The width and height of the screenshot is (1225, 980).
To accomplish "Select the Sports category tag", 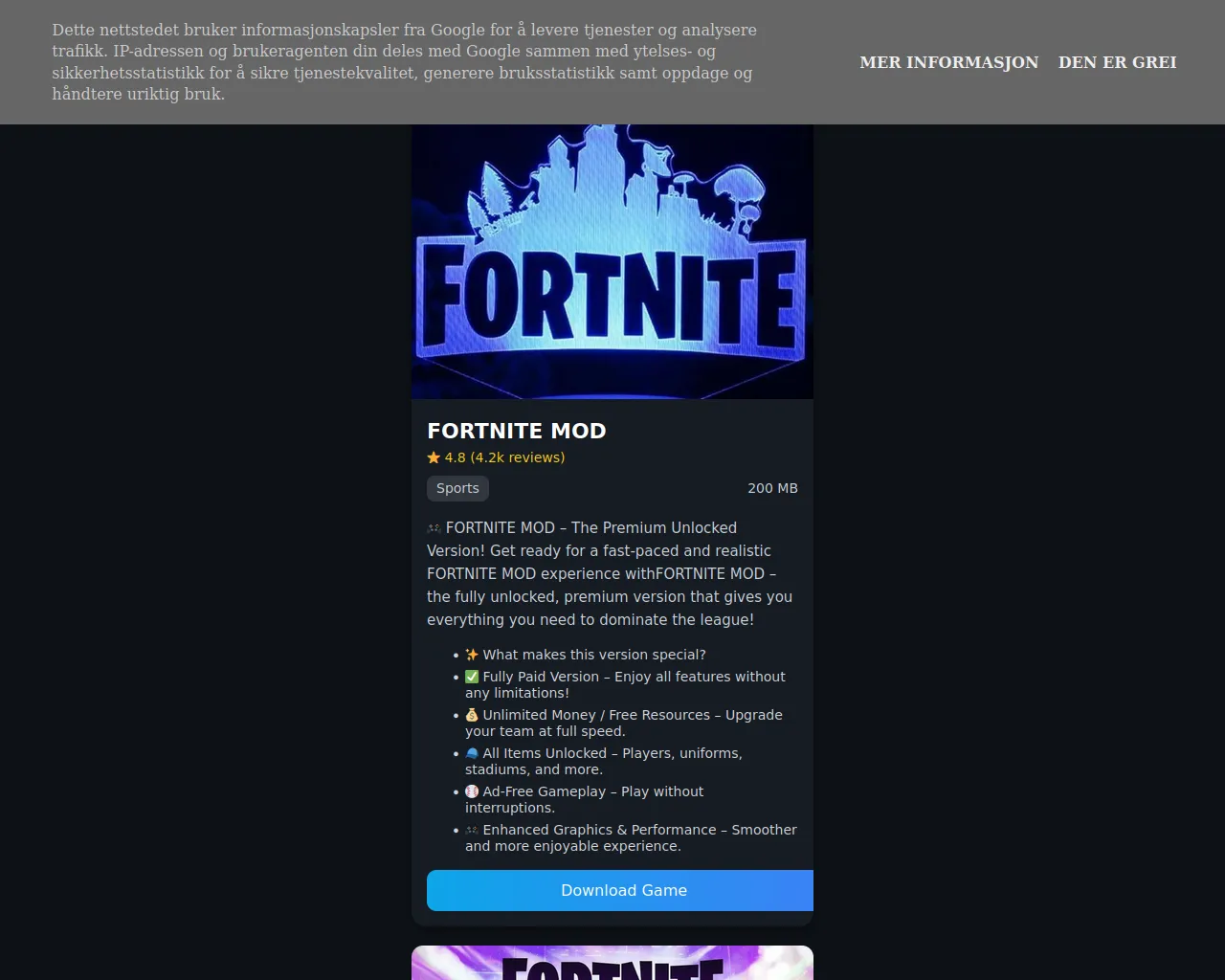I will (x=457, y=488).
